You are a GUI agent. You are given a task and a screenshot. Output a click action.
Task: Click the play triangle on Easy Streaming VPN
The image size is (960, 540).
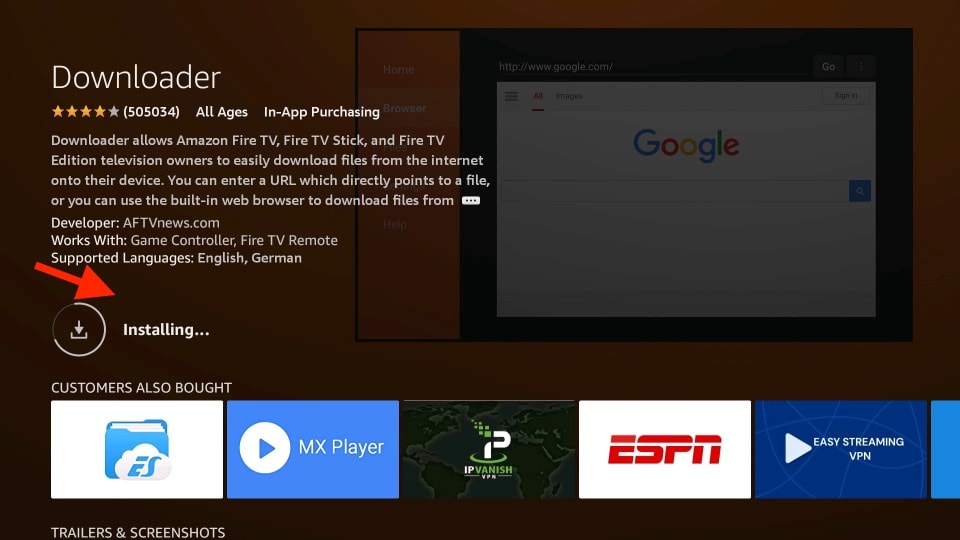798,448
